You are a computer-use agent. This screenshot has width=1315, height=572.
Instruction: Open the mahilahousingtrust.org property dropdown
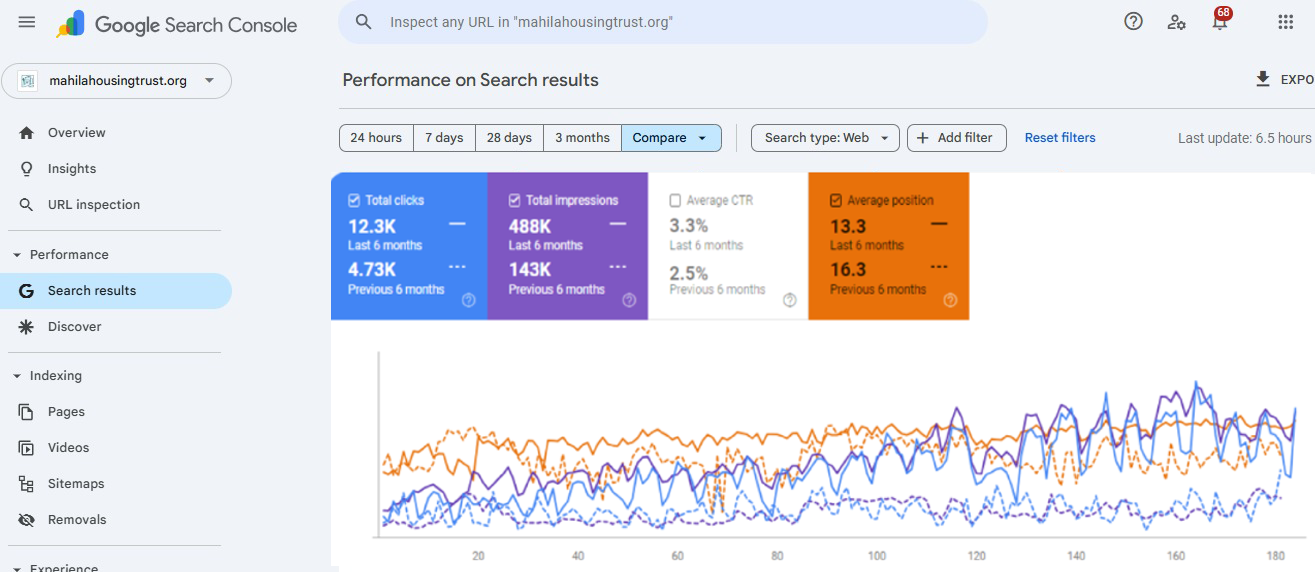(x=116, y=81)
